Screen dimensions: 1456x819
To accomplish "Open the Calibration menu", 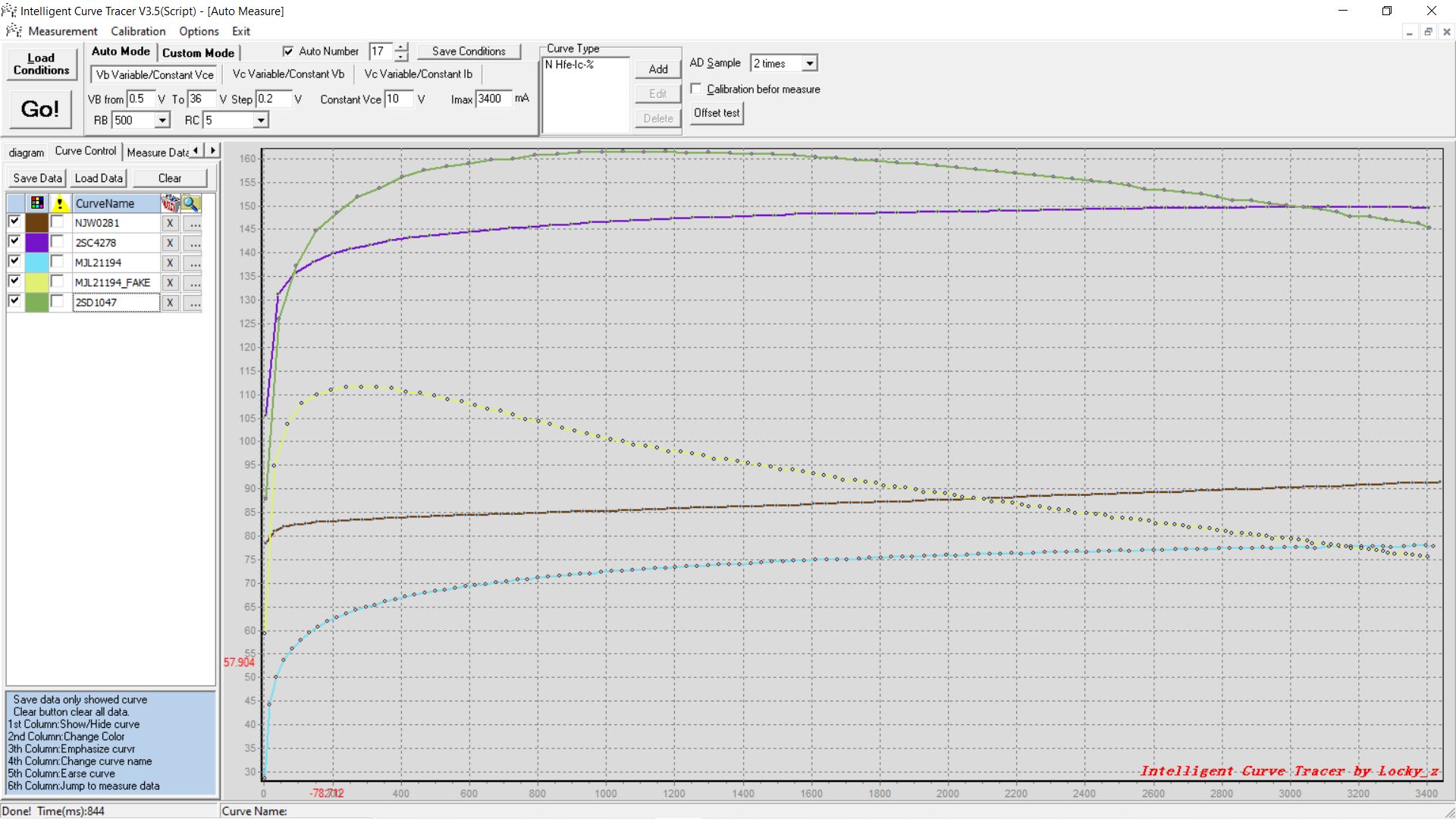I will click(137, 31).
